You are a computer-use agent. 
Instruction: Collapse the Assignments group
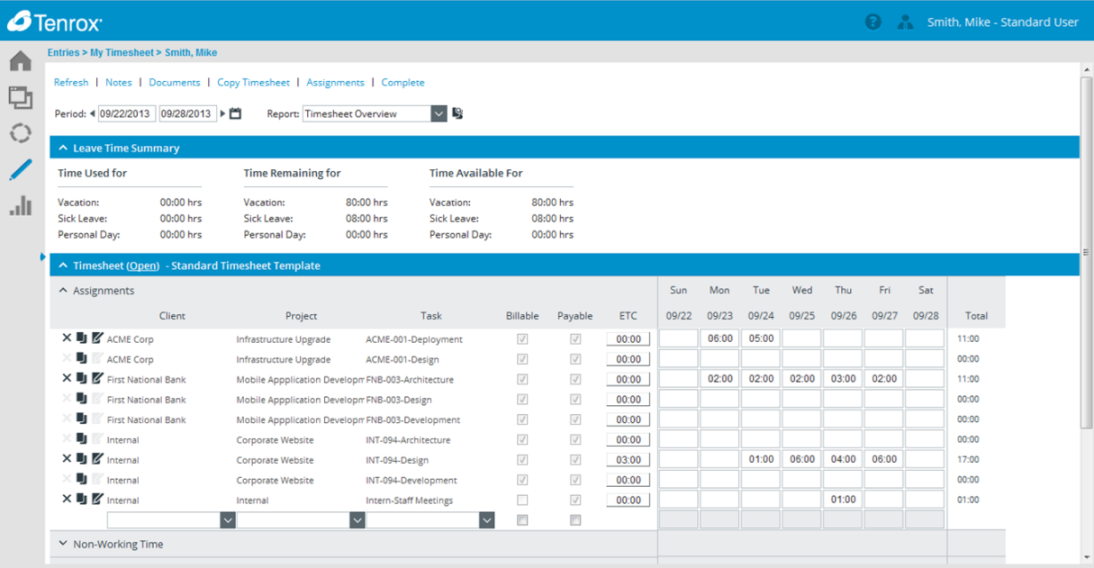[x=63, y=290]
